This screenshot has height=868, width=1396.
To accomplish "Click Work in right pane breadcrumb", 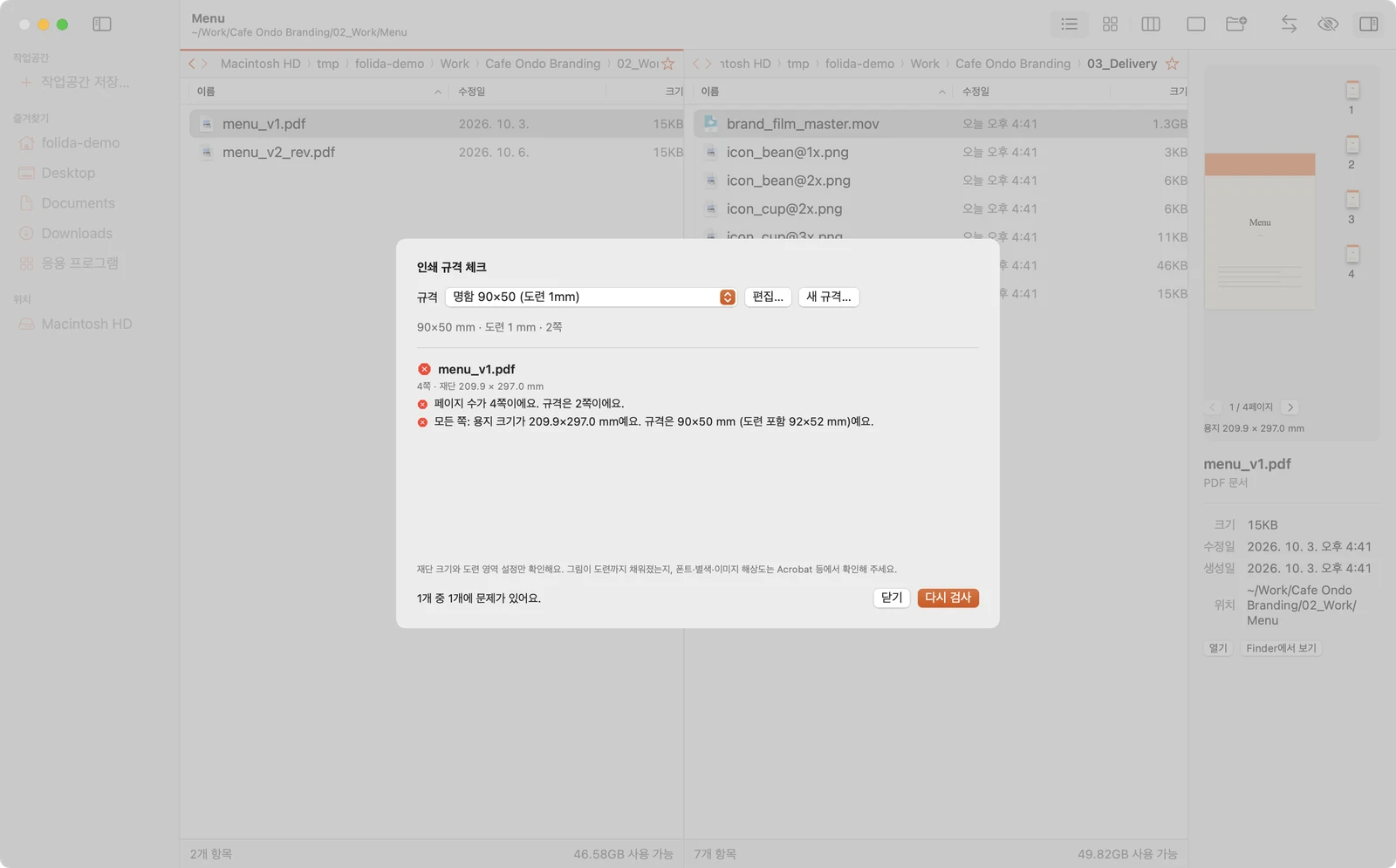I will coord(925,64).
